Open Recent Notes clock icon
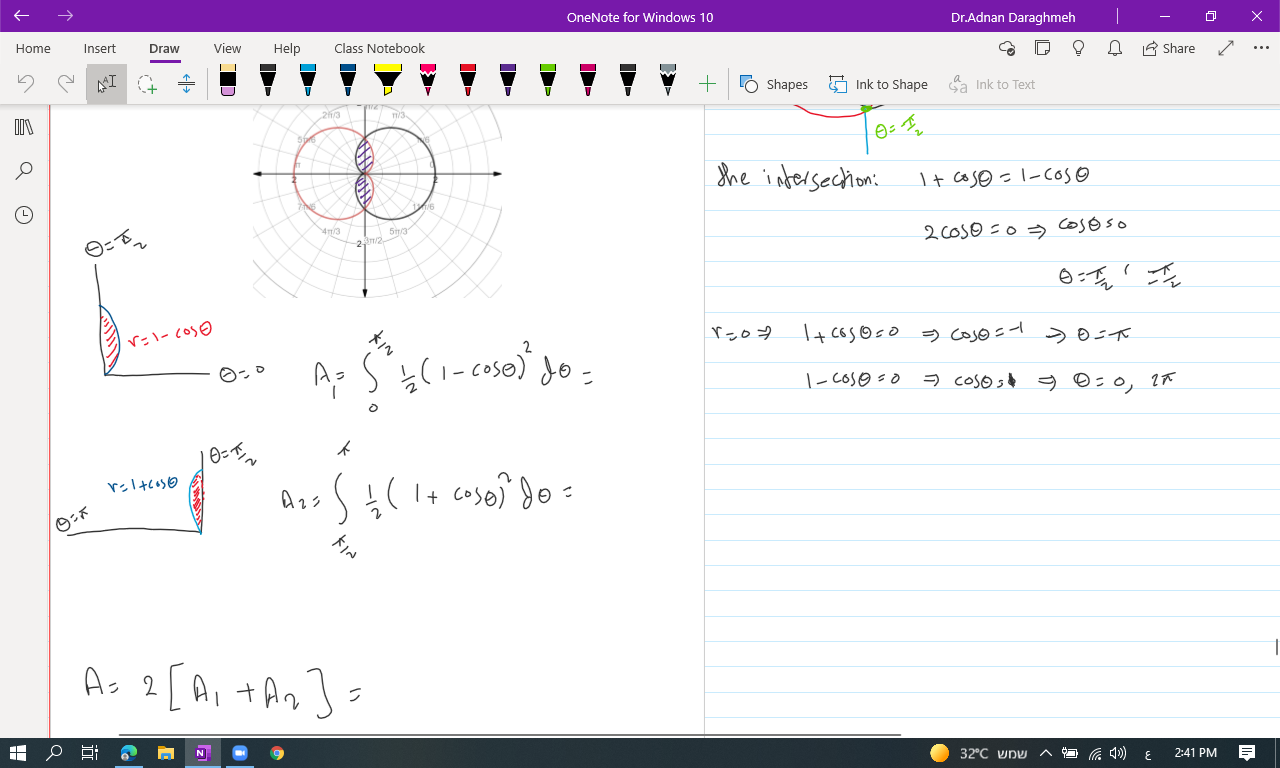Screen dimensions: 1280x768 [24, 215]
